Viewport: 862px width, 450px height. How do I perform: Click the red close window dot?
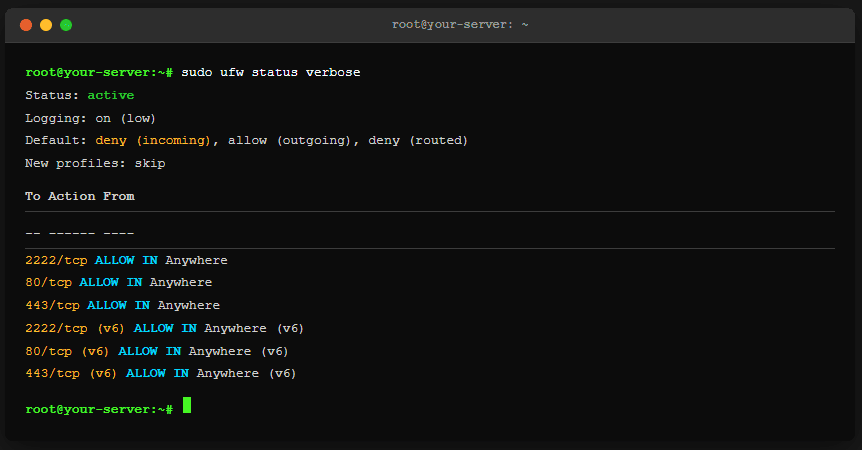point(26,24)
